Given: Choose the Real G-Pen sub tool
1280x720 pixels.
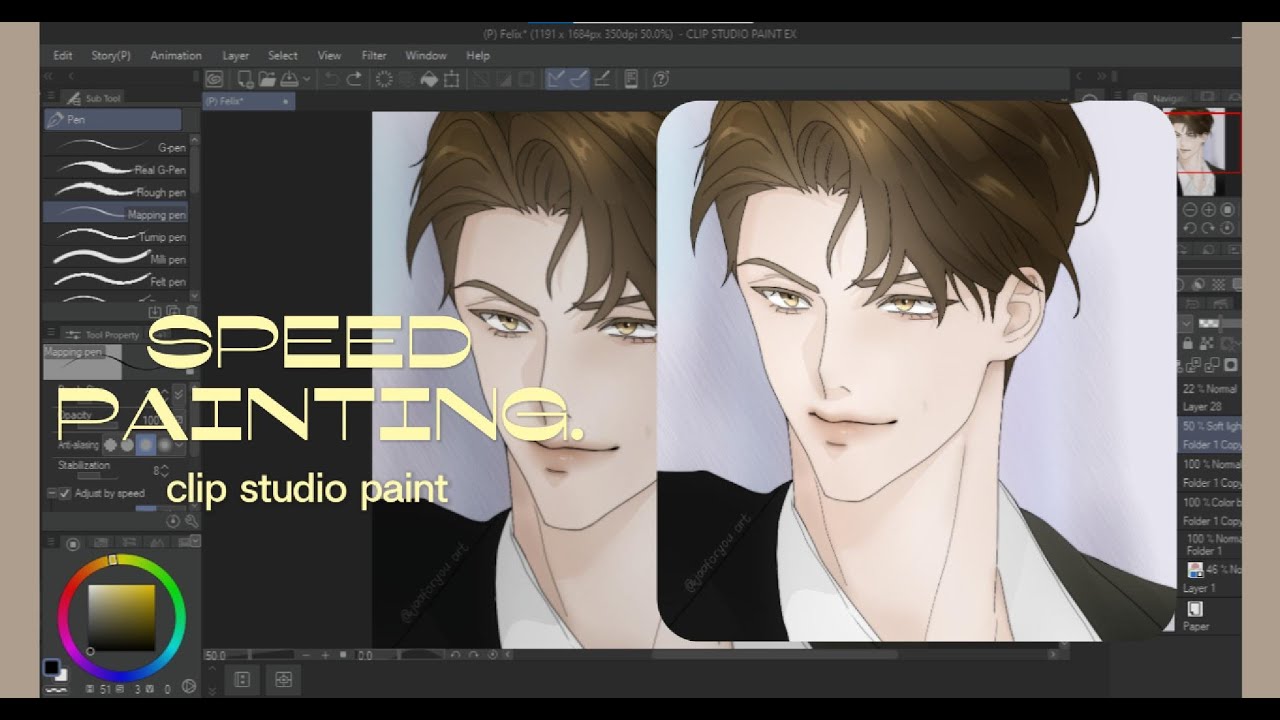Looking at the screenshot, I should point(116,170).
